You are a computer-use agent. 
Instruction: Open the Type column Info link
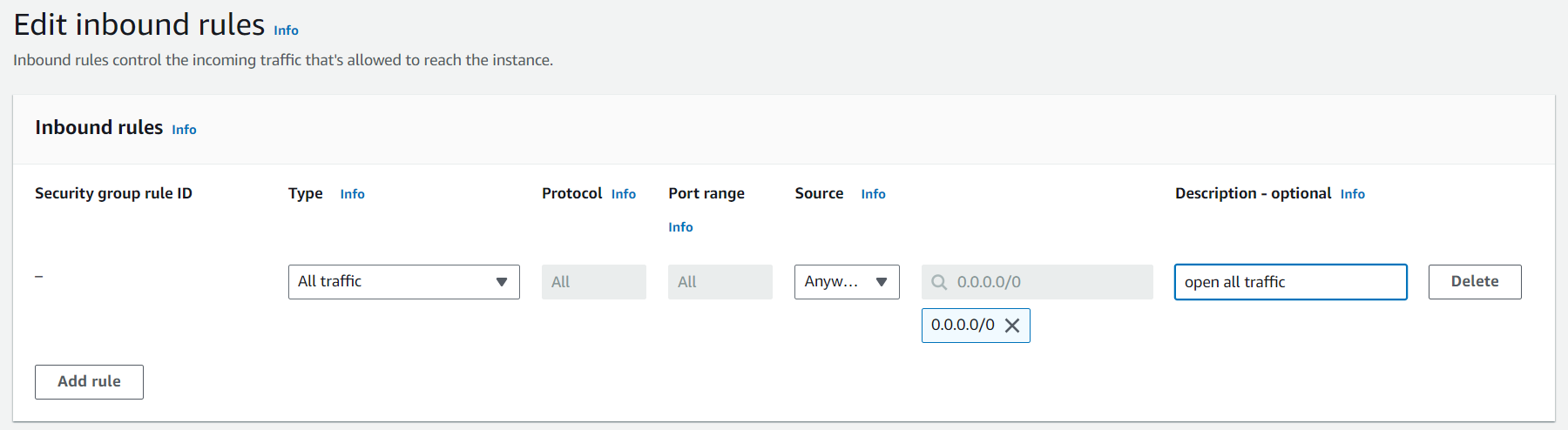pos(352,194)
